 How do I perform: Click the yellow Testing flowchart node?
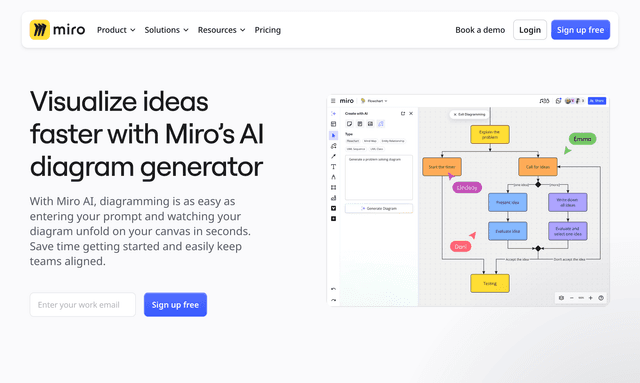[x=490, y=283]
